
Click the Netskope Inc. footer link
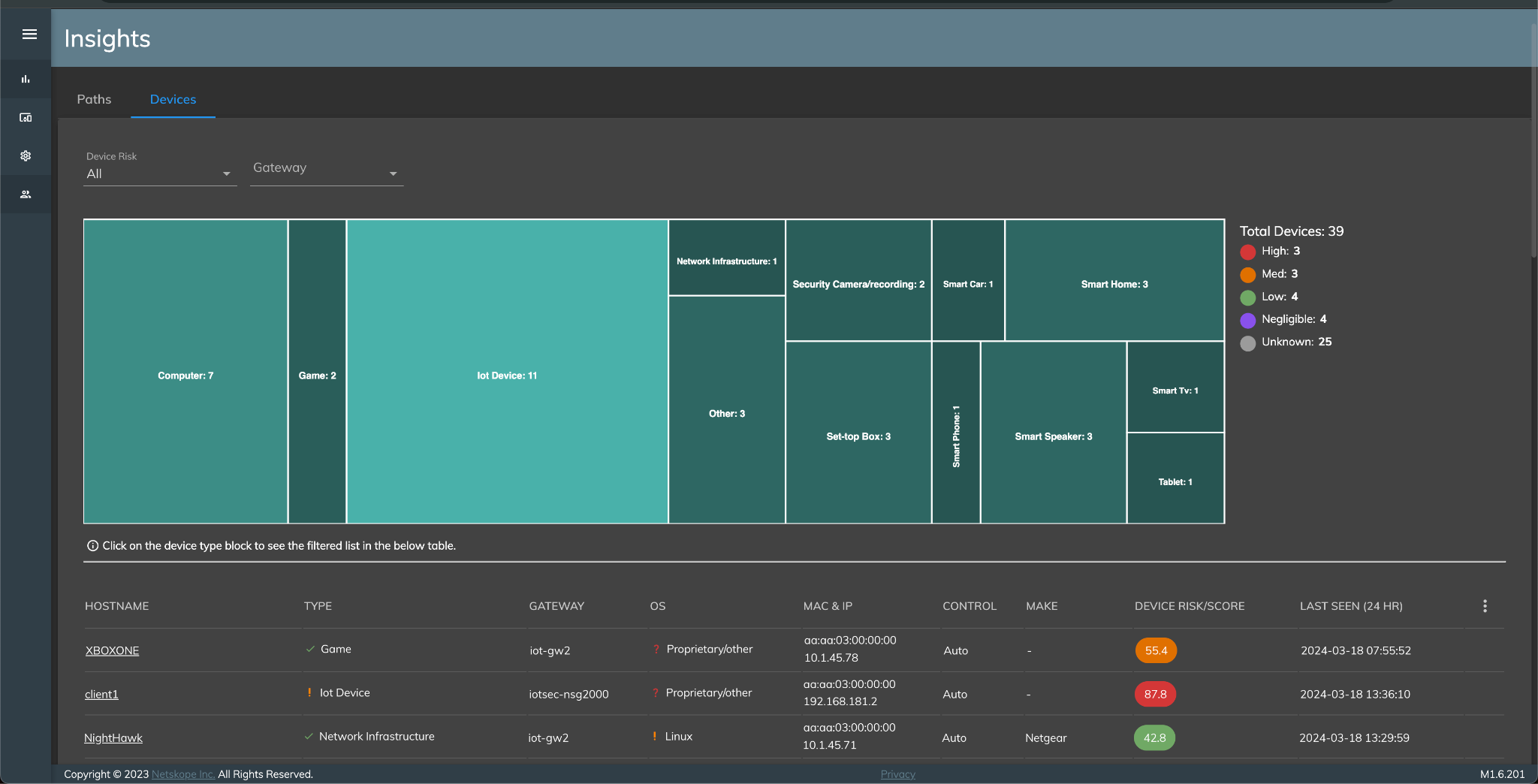point(183,774)
